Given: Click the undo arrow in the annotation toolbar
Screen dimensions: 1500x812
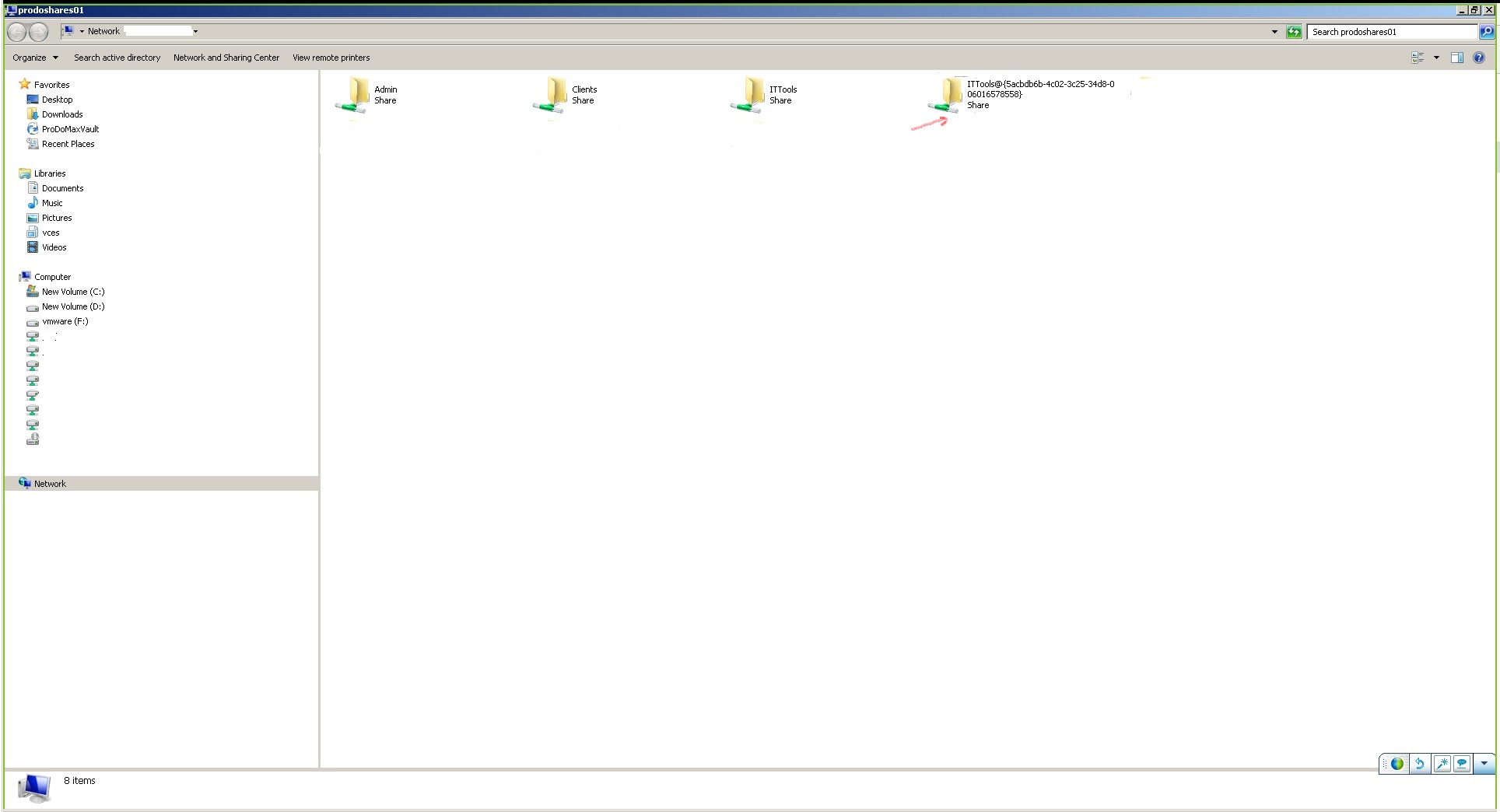Looking at the screenshot, I should click(x=1421, y=764).
